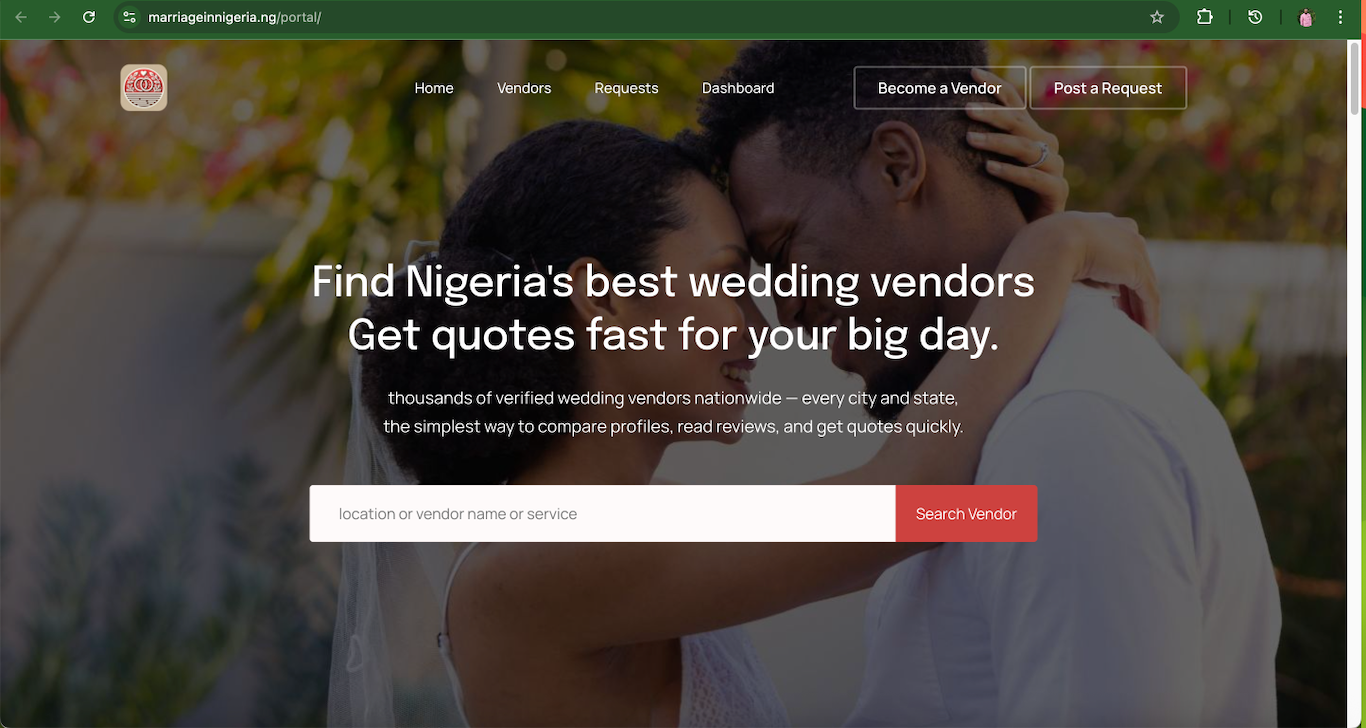The height and width of the screenshot is (728, 1366).
Task: Open the Home nav item
Action: 434,88
